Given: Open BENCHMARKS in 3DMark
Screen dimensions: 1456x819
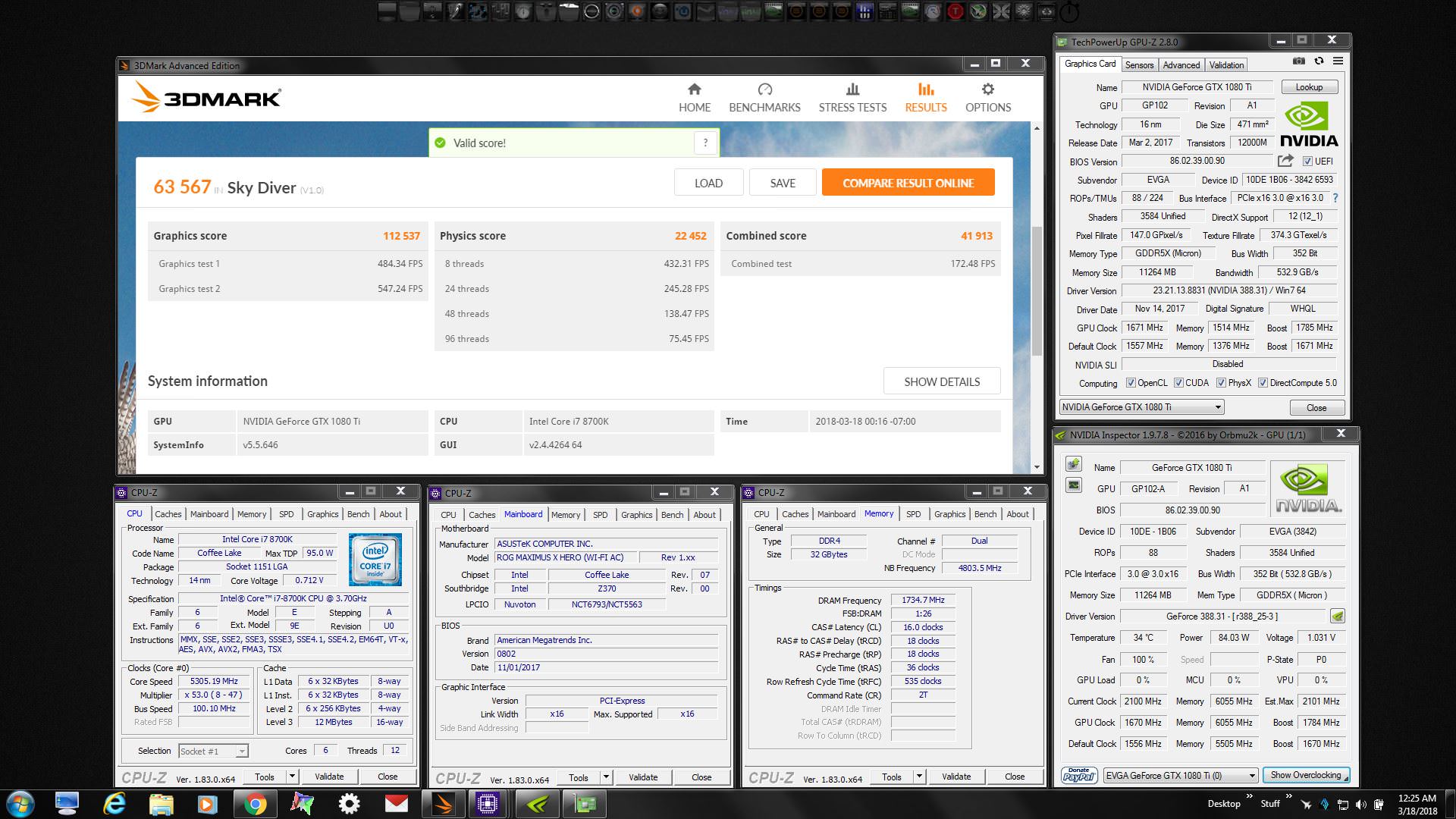Looking at the screenshot, I should click(x=764, y=98).
